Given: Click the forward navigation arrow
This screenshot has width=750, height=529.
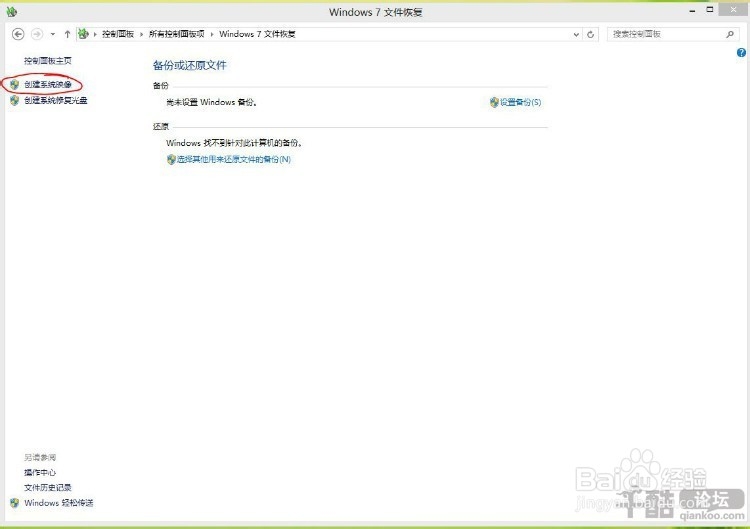Looking at the screenshot, I should tap(37, 34).
